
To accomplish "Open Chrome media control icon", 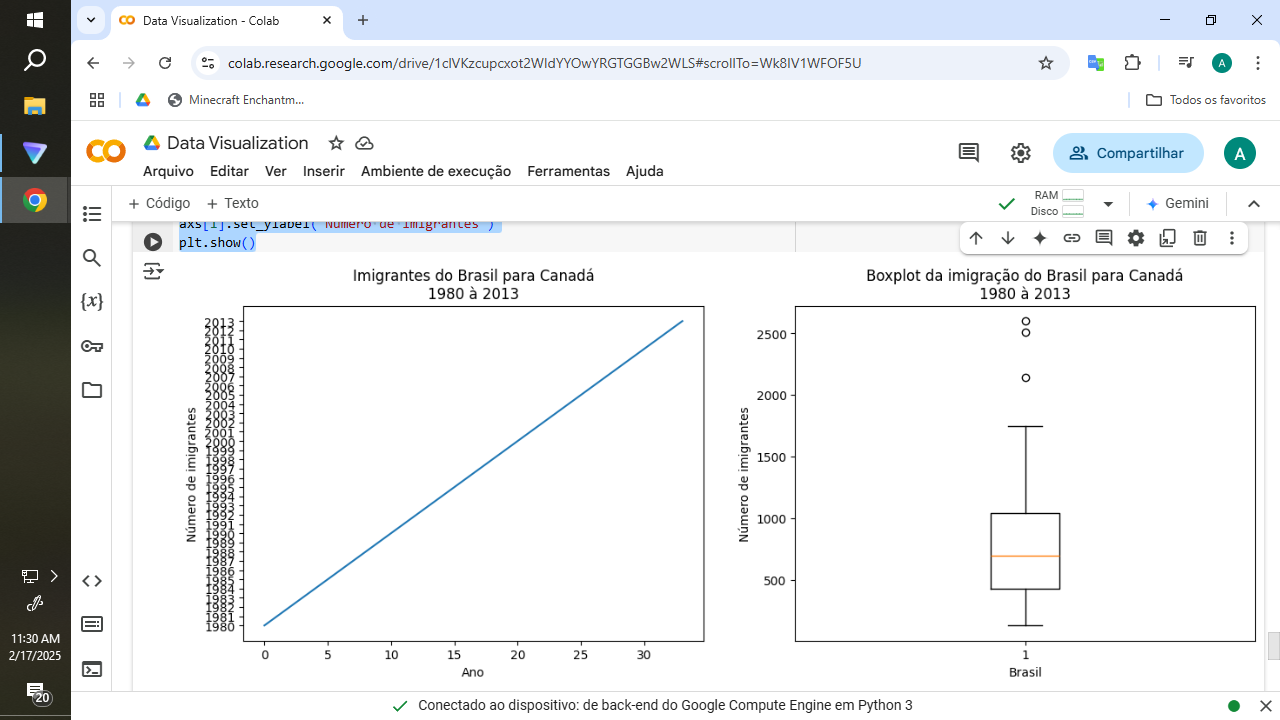I will click(1186, 63).
